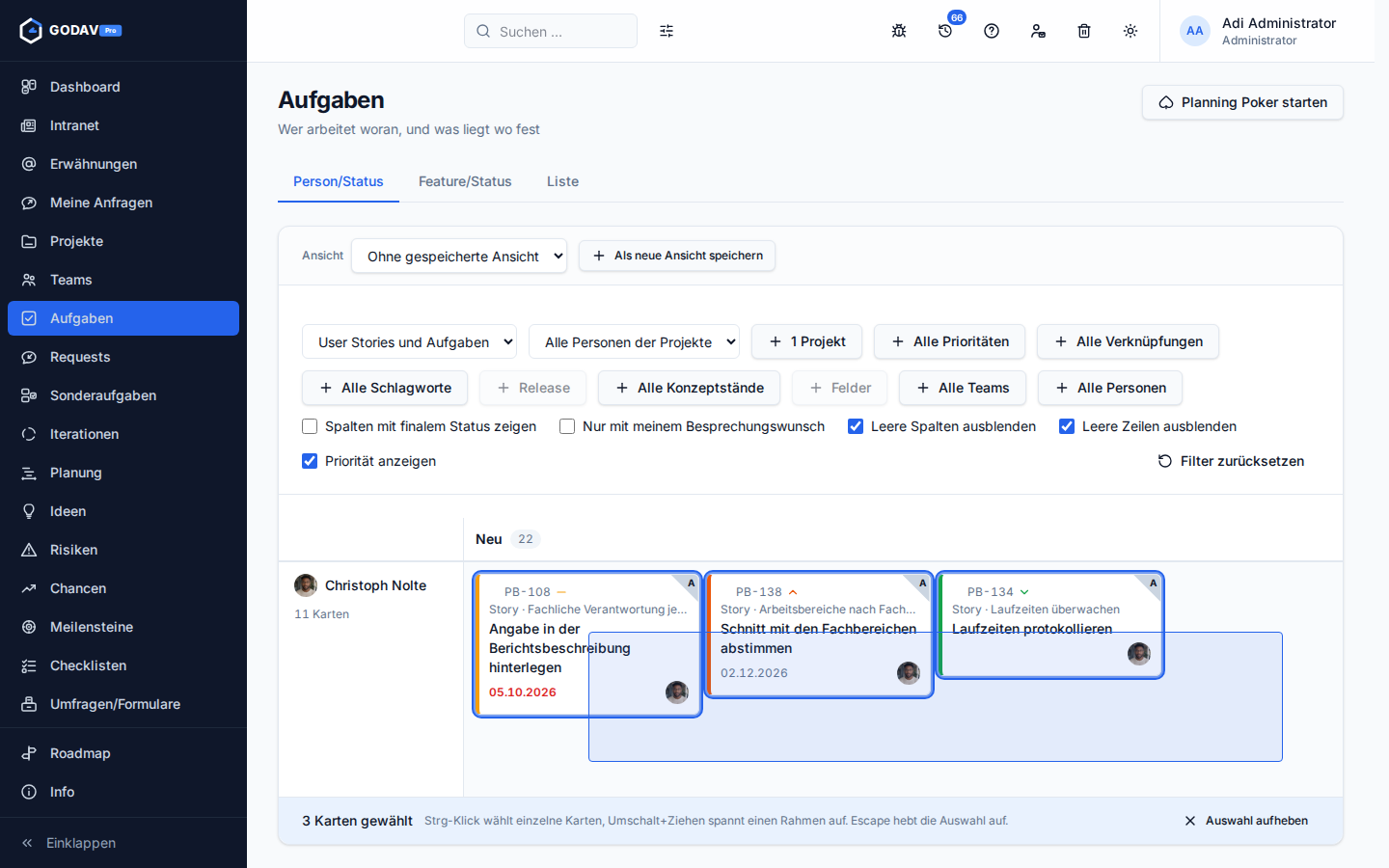The width and height of the screenshot is (1389, 868).
Task: Click the GODAV logo
Action: tap(70, 31)
